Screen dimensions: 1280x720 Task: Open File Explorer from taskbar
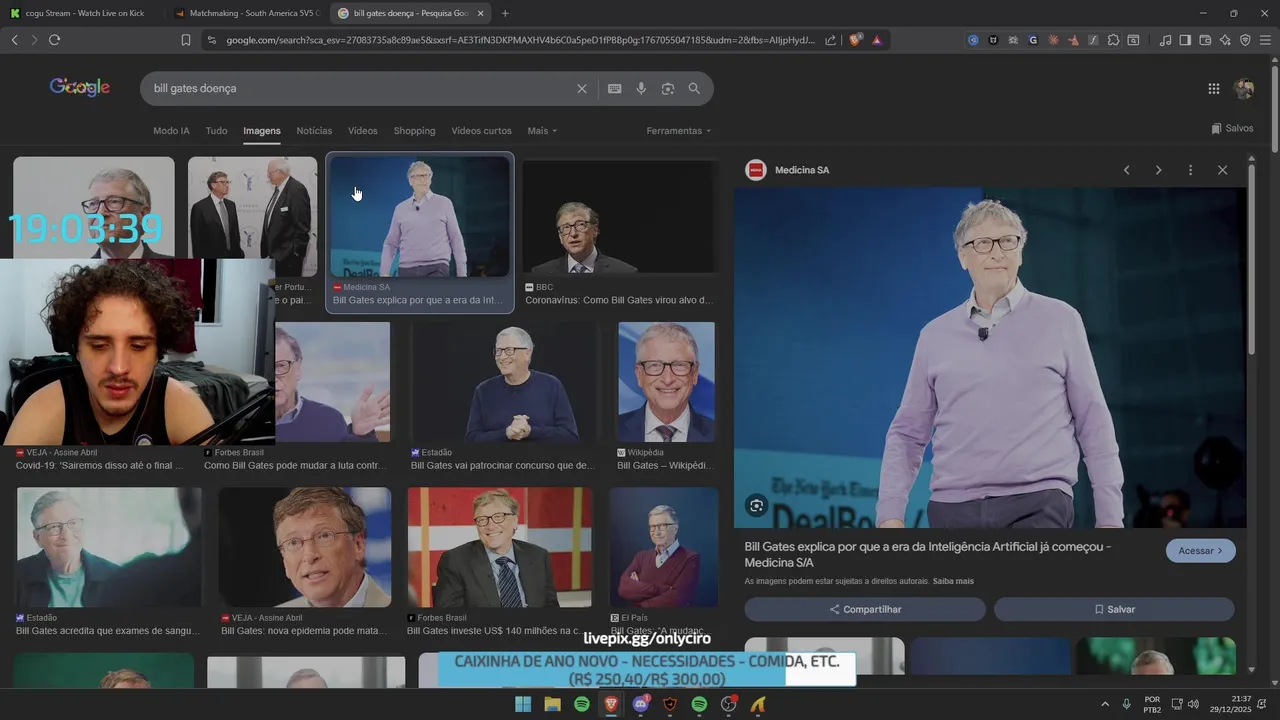coord(552,705)
